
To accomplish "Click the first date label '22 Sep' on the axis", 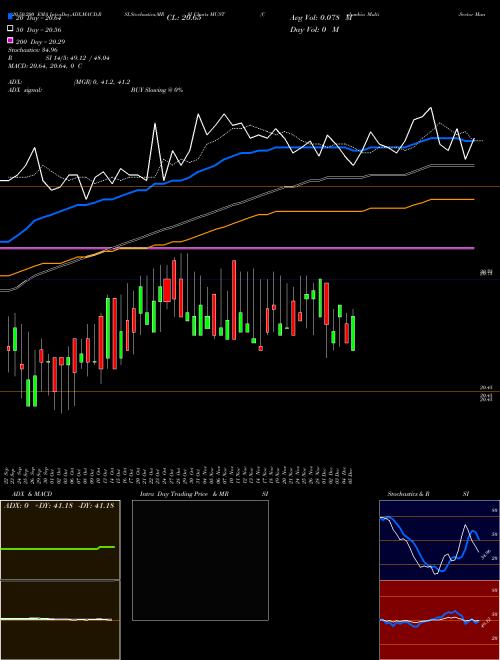I will 7,475.
